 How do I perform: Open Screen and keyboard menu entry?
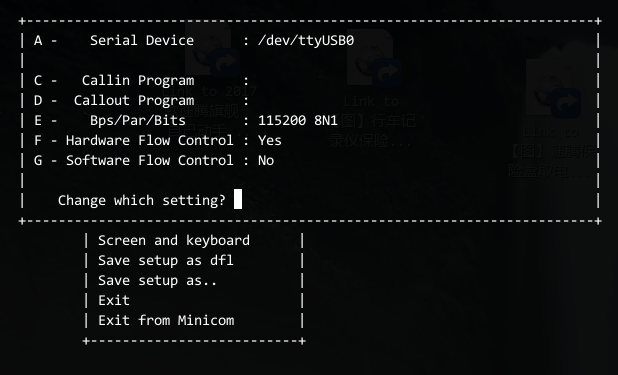pos(174,241)
